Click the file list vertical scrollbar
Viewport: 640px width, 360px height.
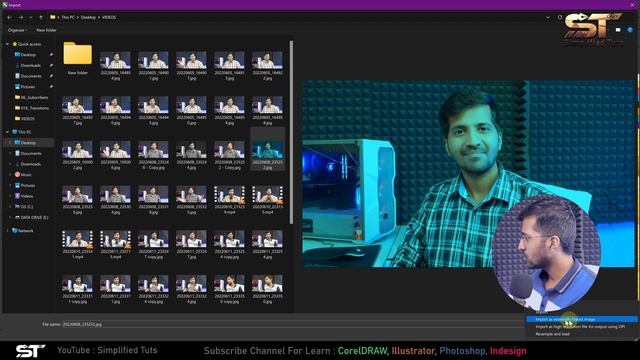click(x=291, y=132)
